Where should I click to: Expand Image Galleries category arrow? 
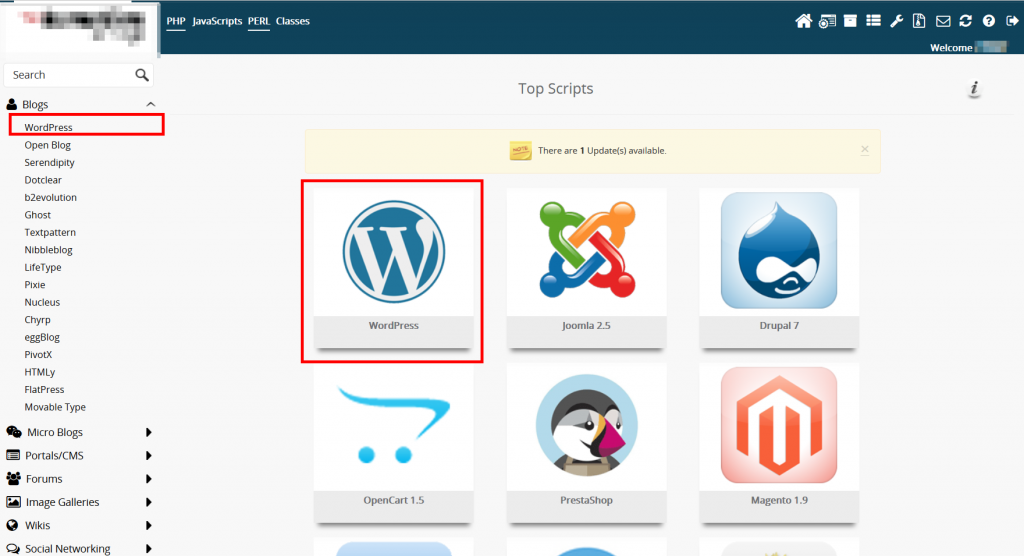click(149, 502)
